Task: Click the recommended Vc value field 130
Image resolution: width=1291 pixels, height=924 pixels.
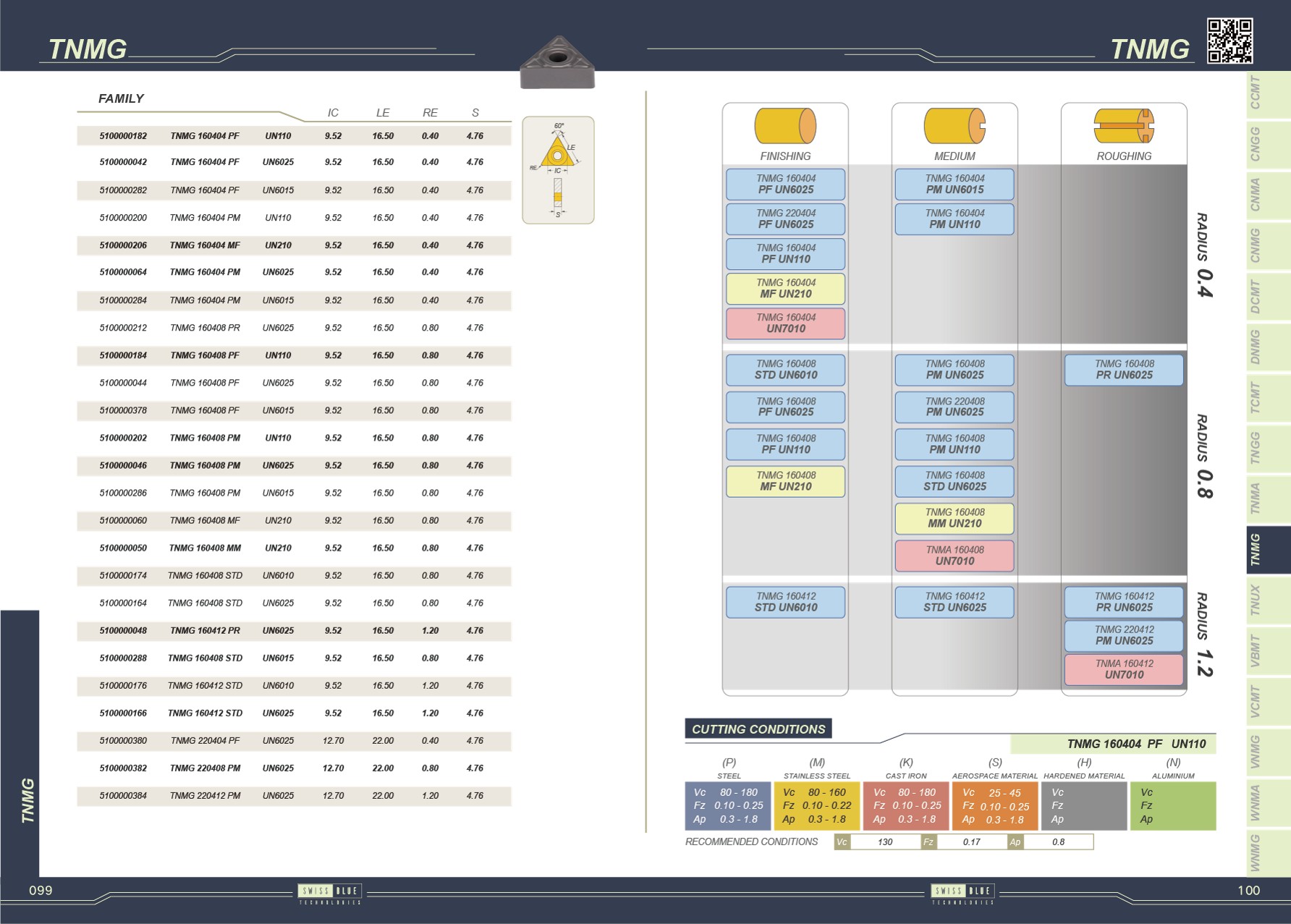Action: (x=884, y=842)
